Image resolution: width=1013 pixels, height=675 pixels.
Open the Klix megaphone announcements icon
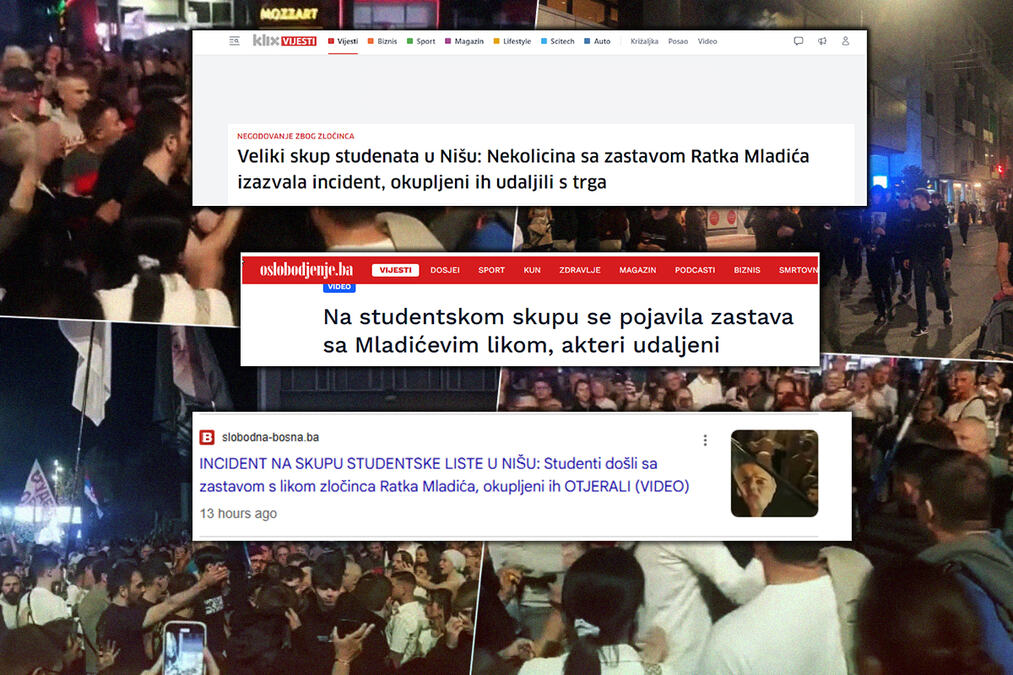[822, 41]
